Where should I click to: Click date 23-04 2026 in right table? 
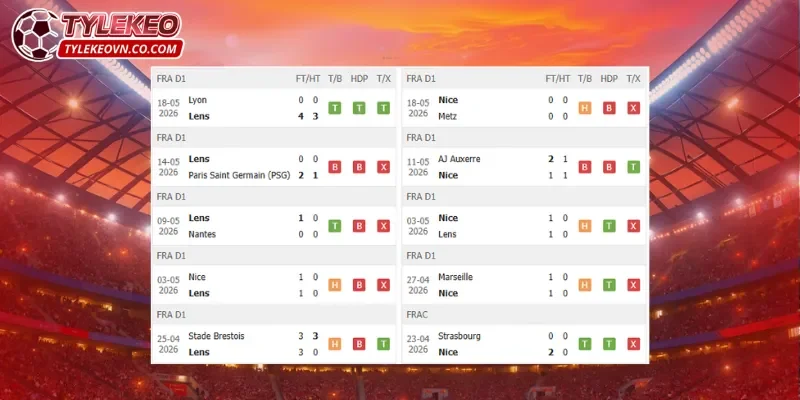418,344
